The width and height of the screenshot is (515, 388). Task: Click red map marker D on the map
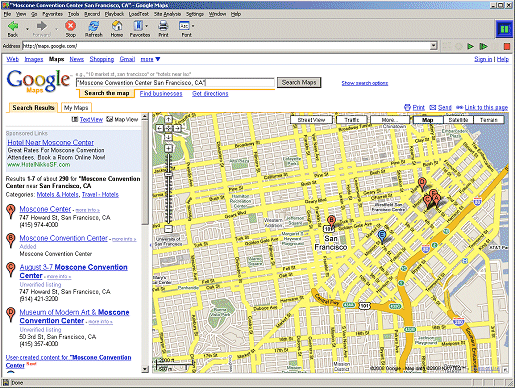[422, 184]
